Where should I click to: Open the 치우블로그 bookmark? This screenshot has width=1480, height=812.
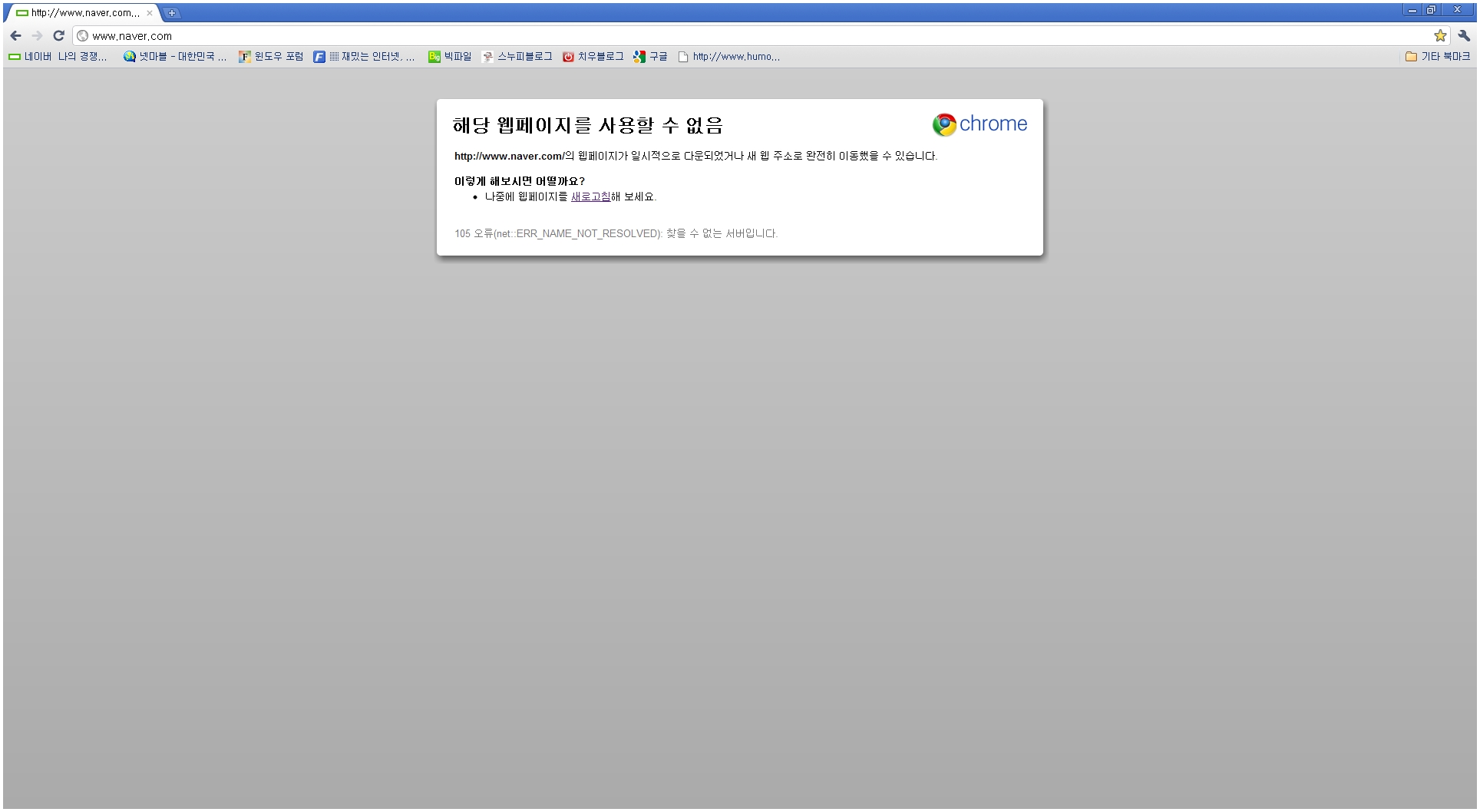(593, 56)
